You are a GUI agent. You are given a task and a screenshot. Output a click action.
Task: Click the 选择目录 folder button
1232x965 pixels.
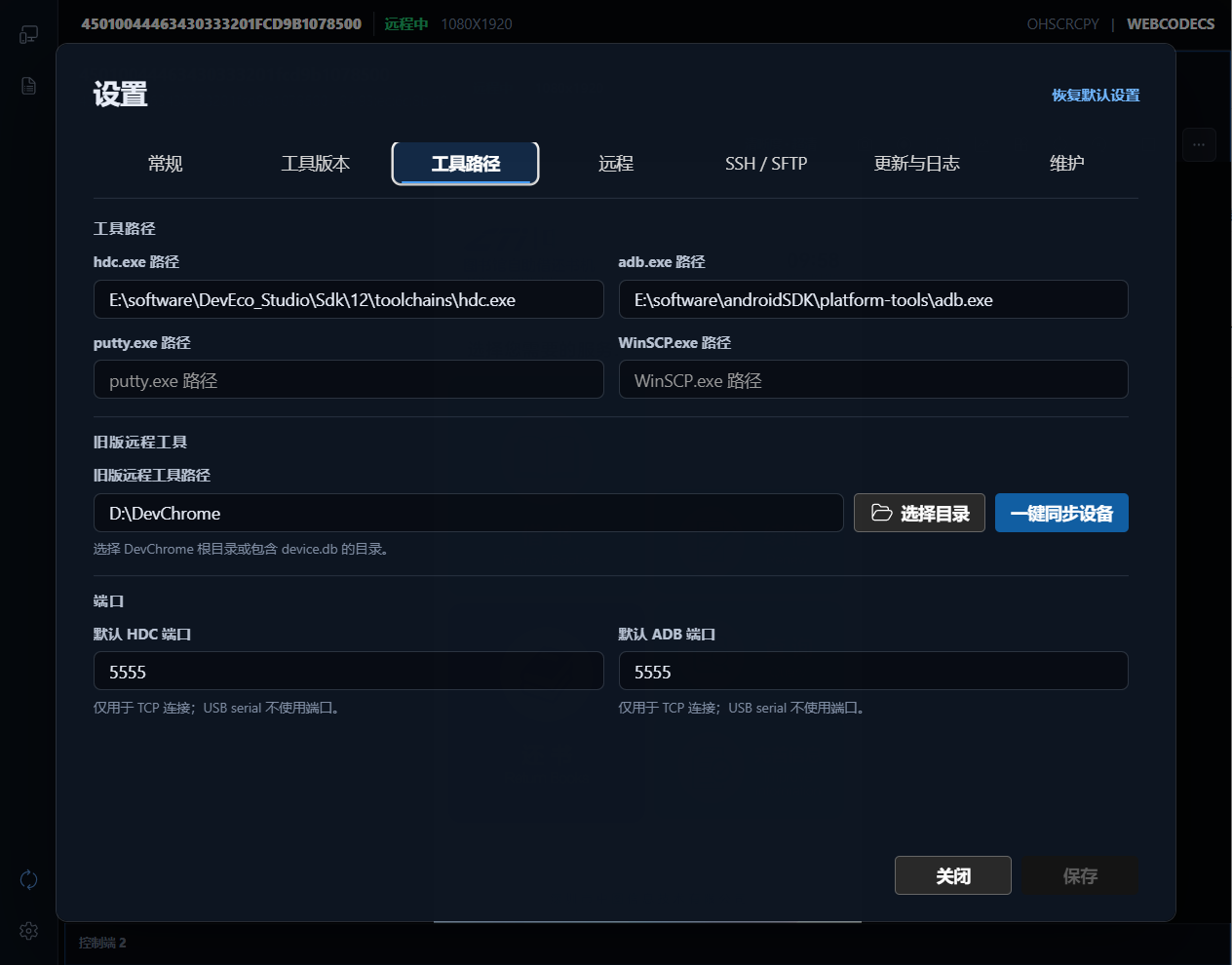click(x=919, y=513)
